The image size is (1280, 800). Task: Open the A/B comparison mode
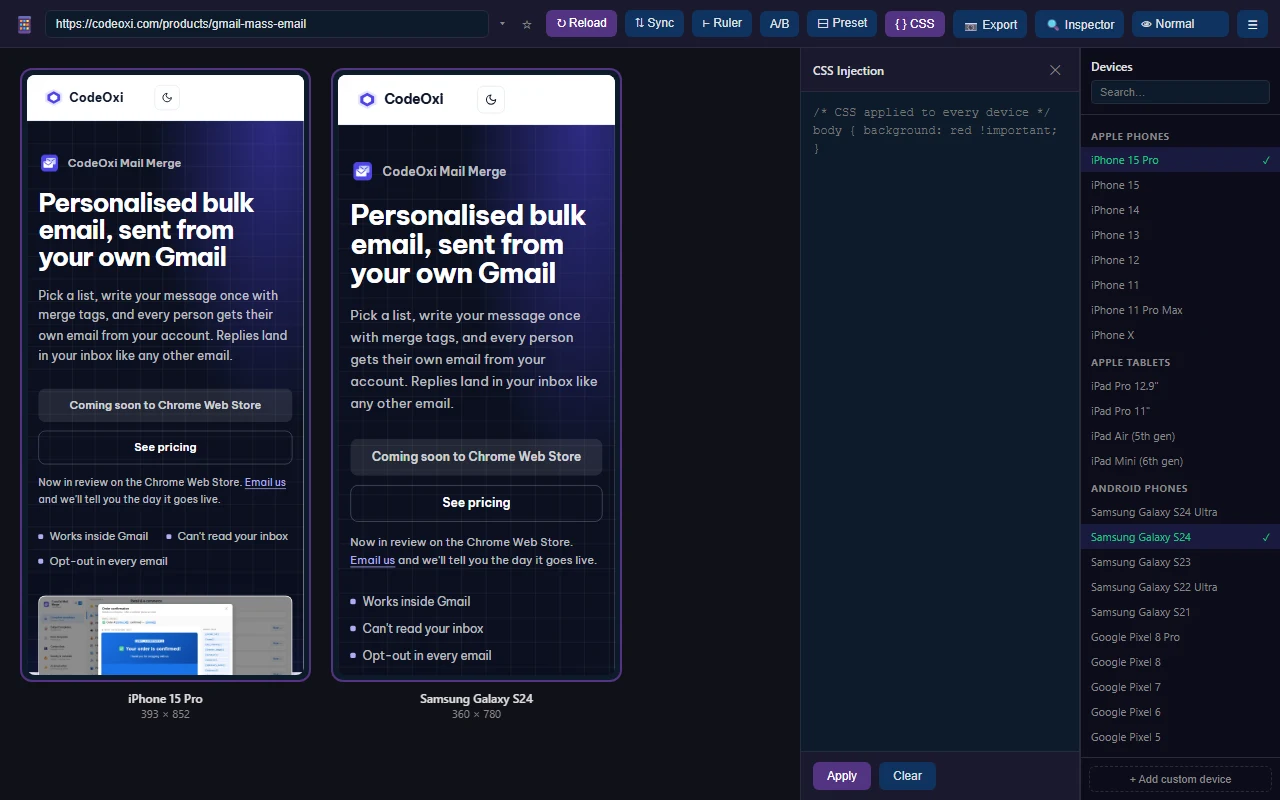pyautogui.click(x=779, y=23)
